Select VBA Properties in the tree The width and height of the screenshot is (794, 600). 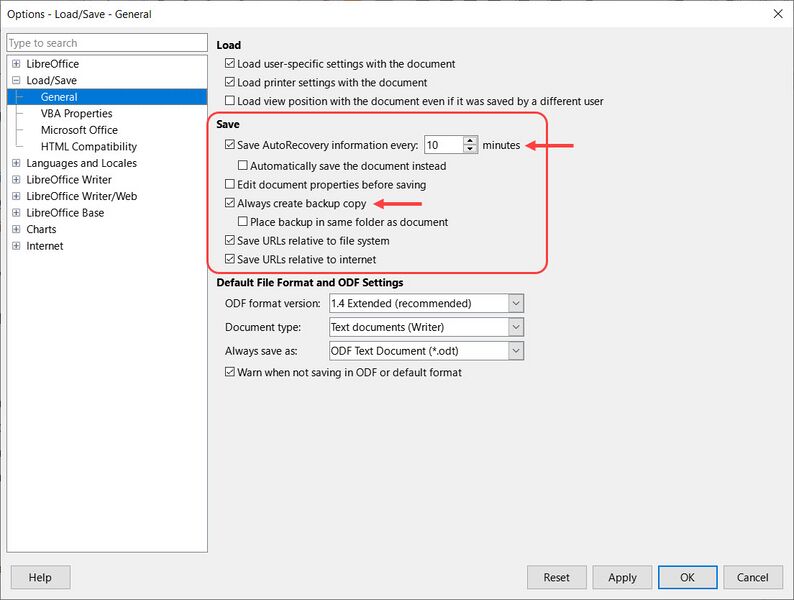(x=76, y=113)
